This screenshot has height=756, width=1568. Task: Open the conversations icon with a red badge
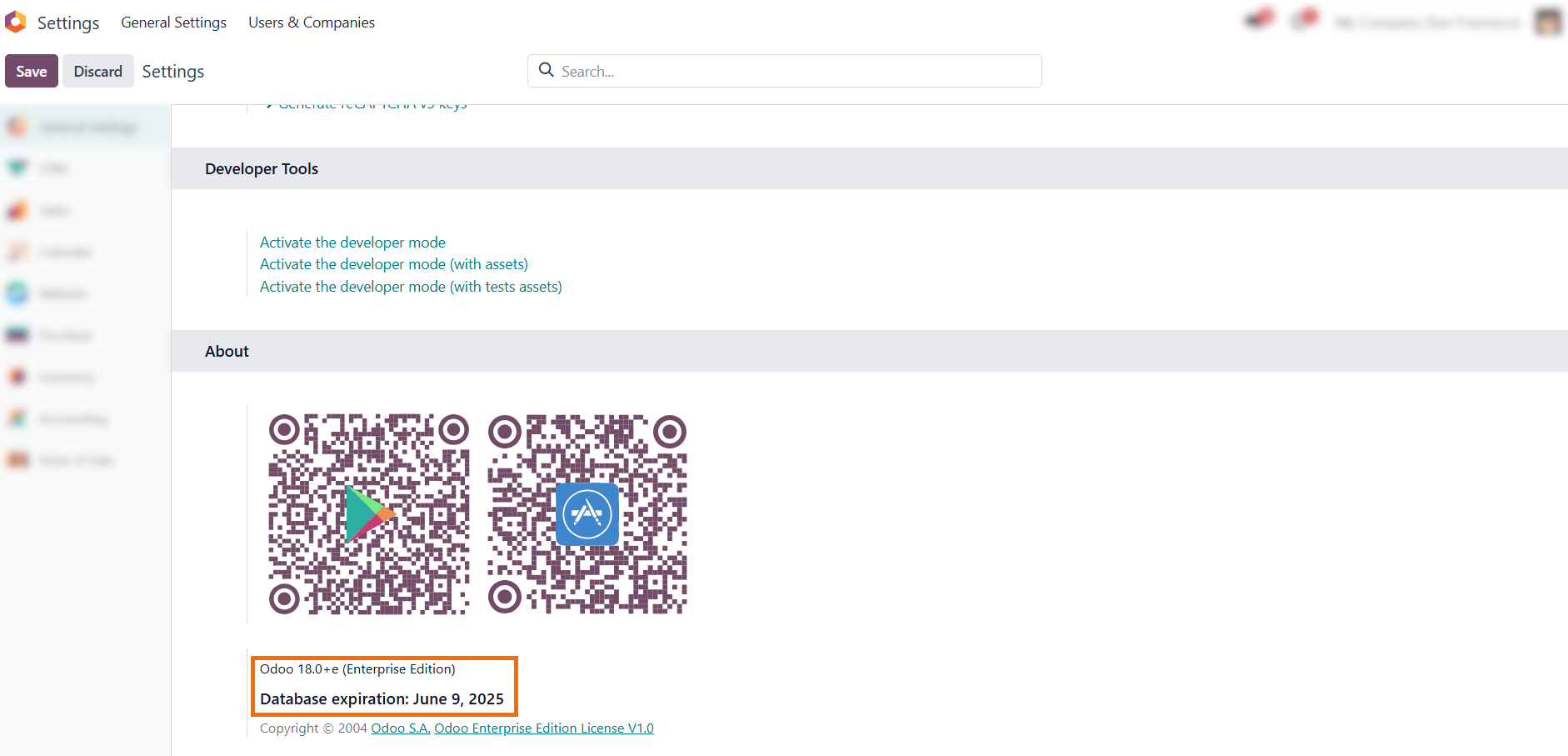1259,19
